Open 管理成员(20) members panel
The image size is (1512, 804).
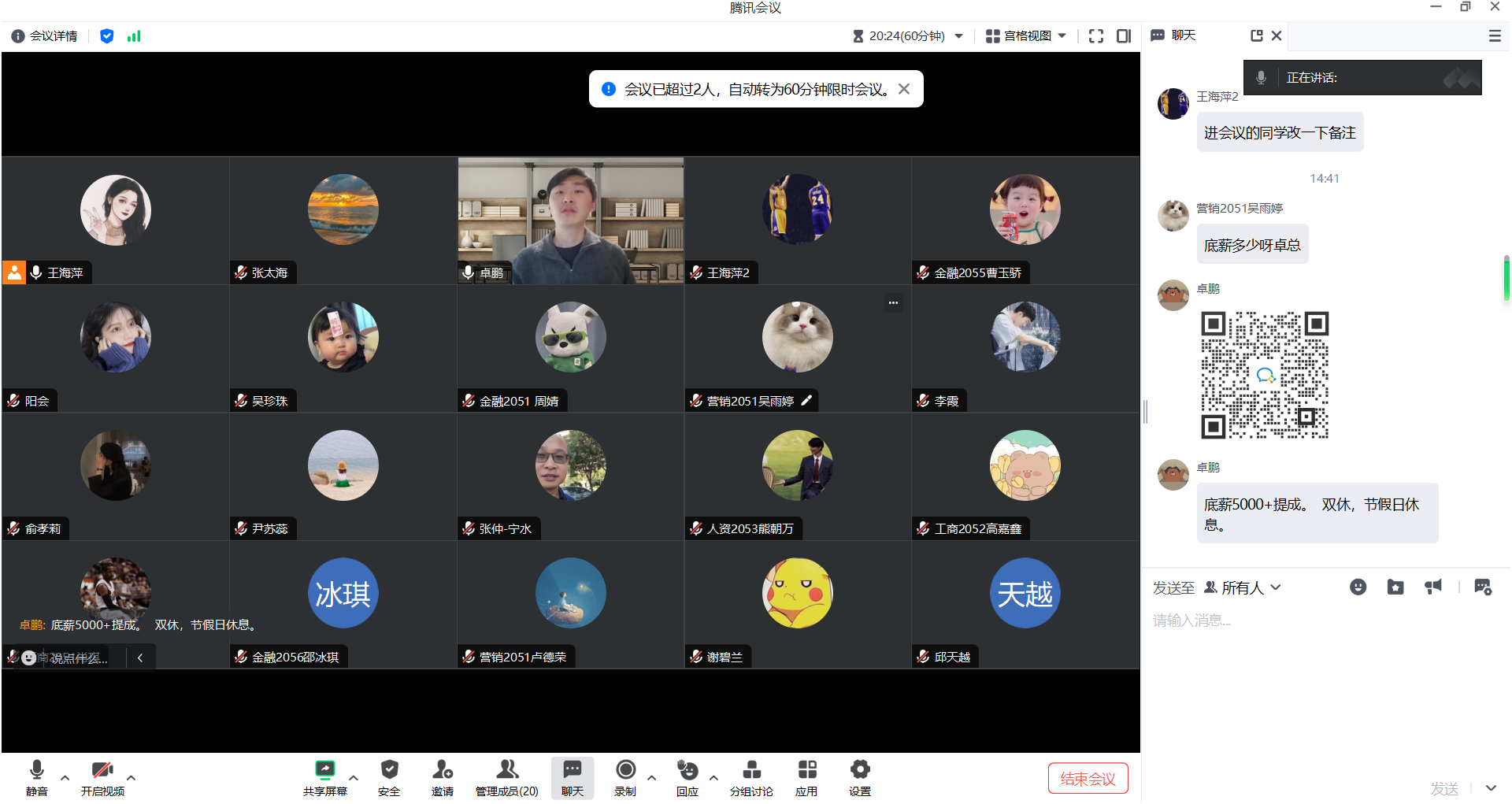pos(506,776)
